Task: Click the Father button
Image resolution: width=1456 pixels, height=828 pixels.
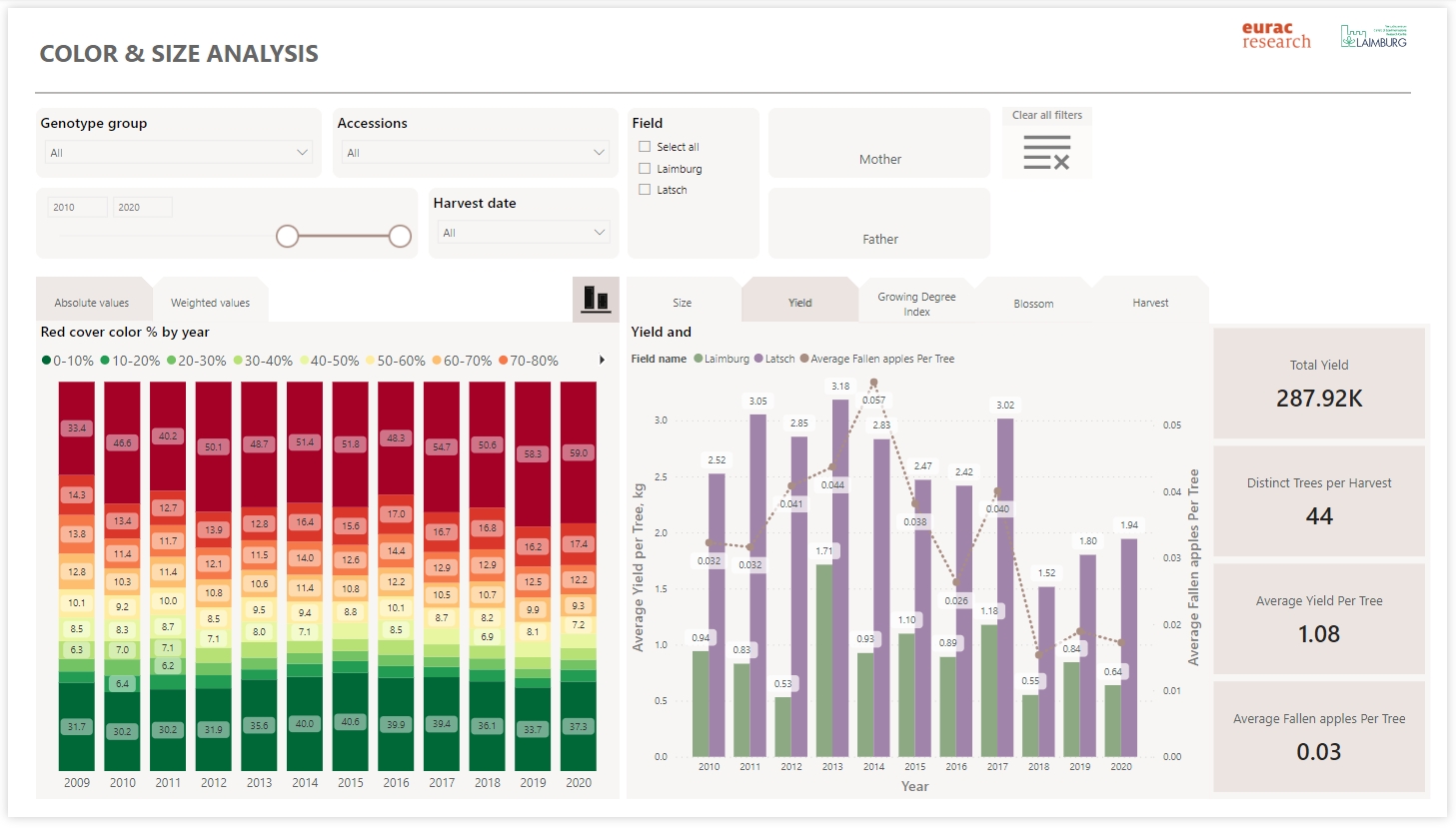Action: click(879, 239)
